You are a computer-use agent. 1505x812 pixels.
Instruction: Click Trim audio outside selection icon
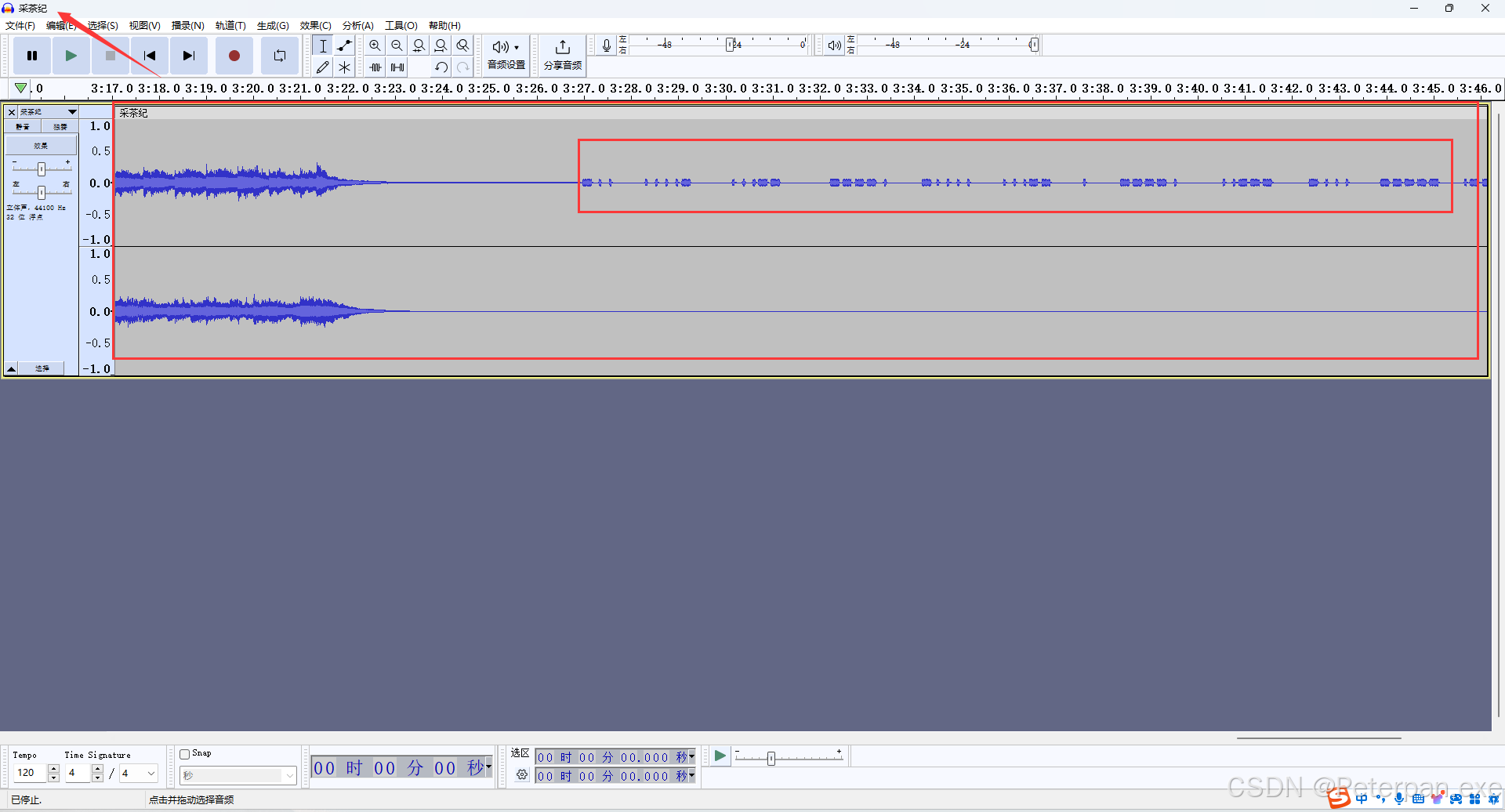(375, 67)
